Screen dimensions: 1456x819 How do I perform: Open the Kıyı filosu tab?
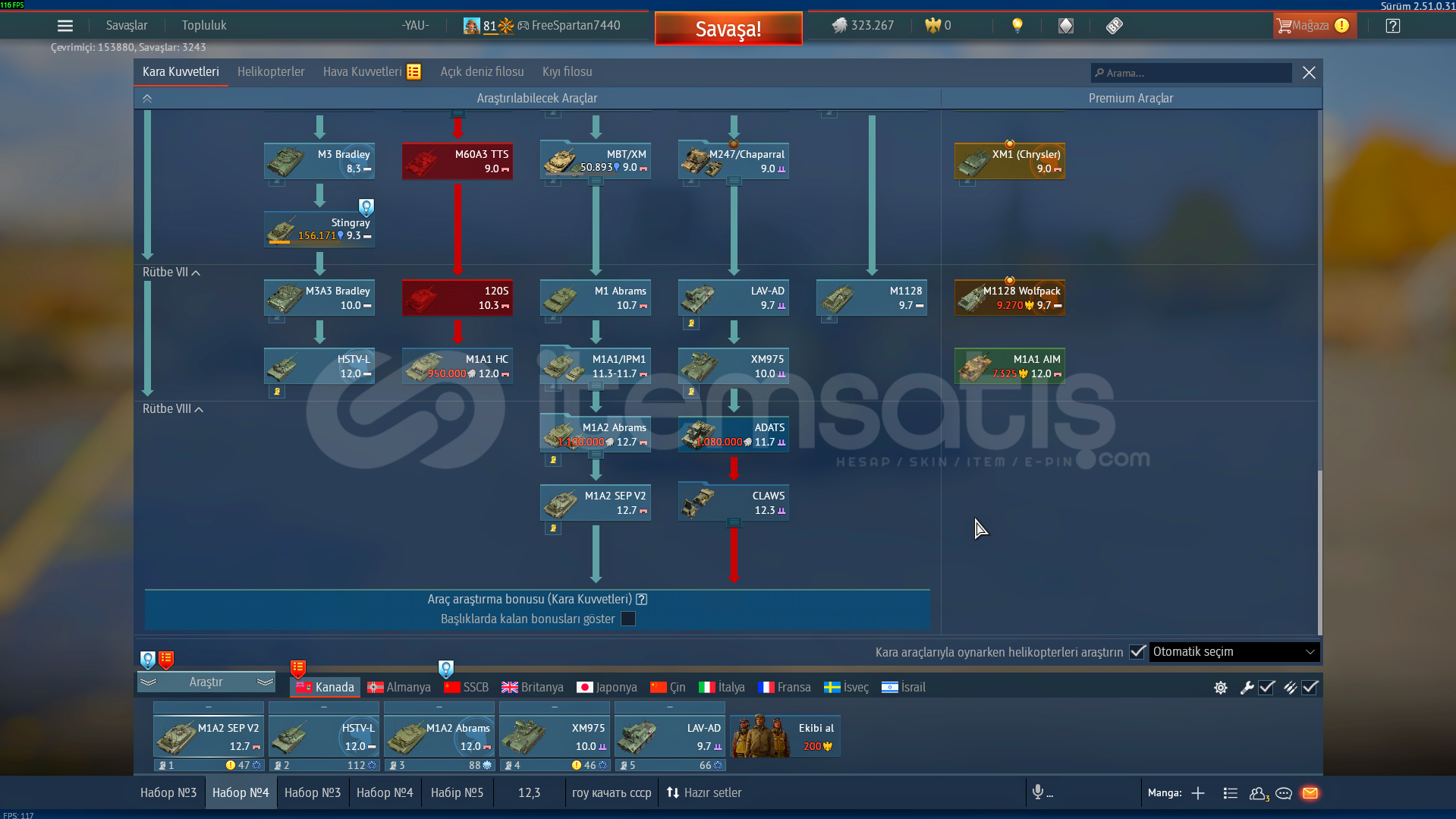(x=568, y=72)
